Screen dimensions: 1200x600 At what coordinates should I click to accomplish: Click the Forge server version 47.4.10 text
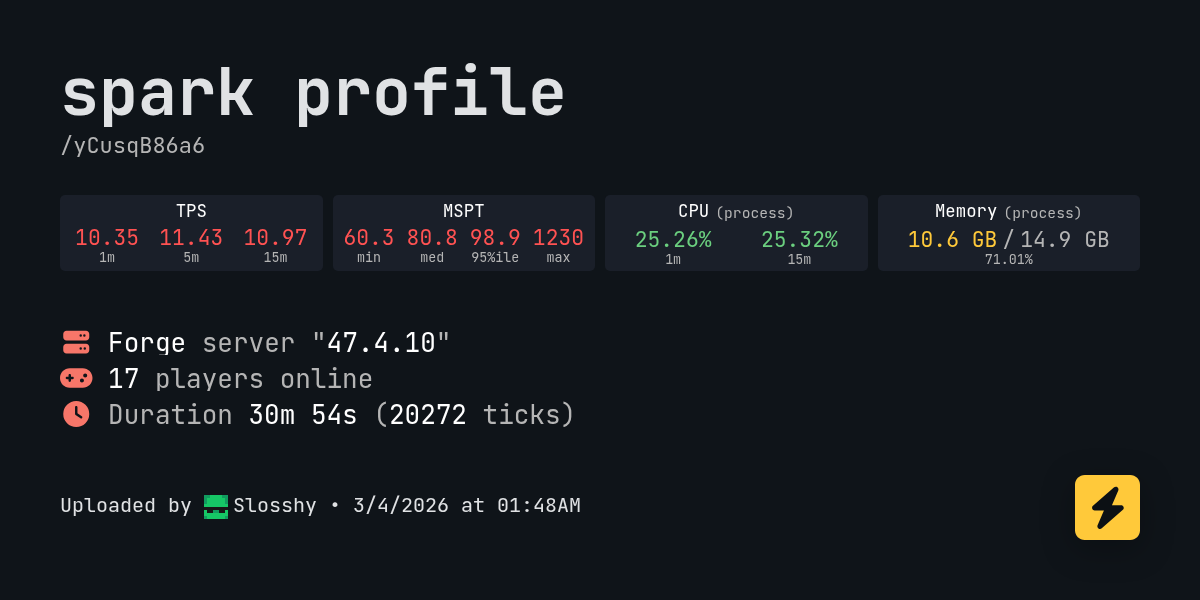pyautogui.click(x=380, y=343)
